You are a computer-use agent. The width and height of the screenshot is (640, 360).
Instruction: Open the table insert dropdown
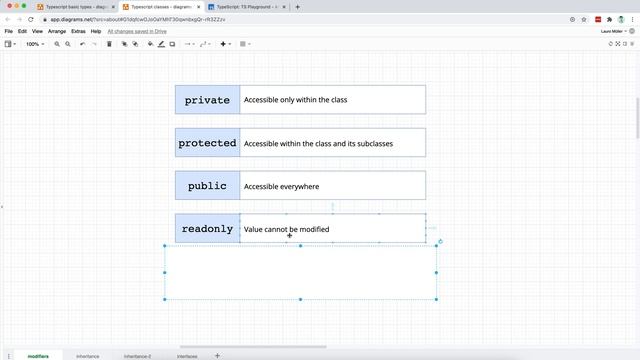pos(245,44)
